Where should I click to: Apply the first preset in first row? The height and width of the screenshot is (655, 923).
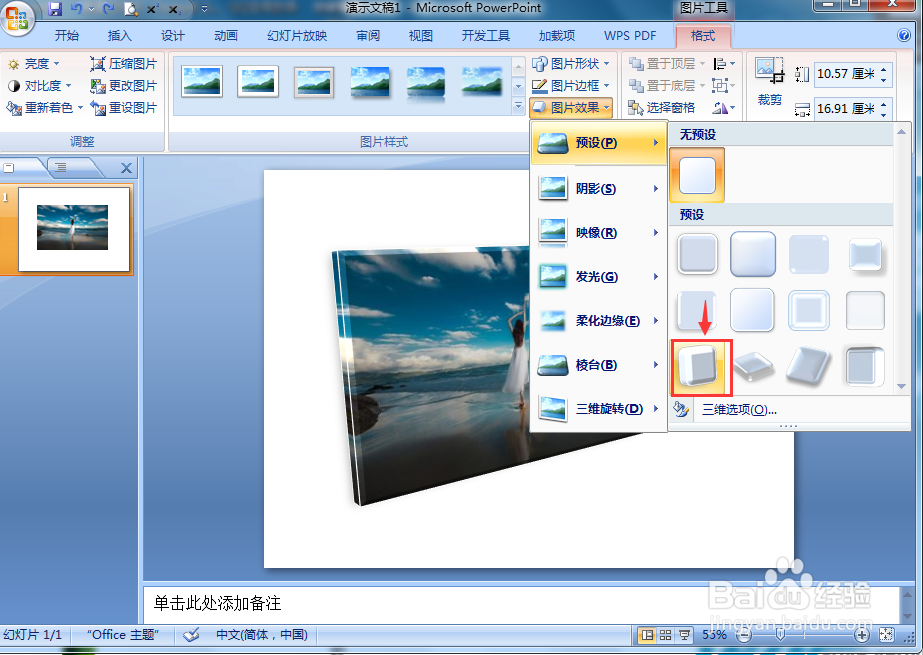coord(697,254)
